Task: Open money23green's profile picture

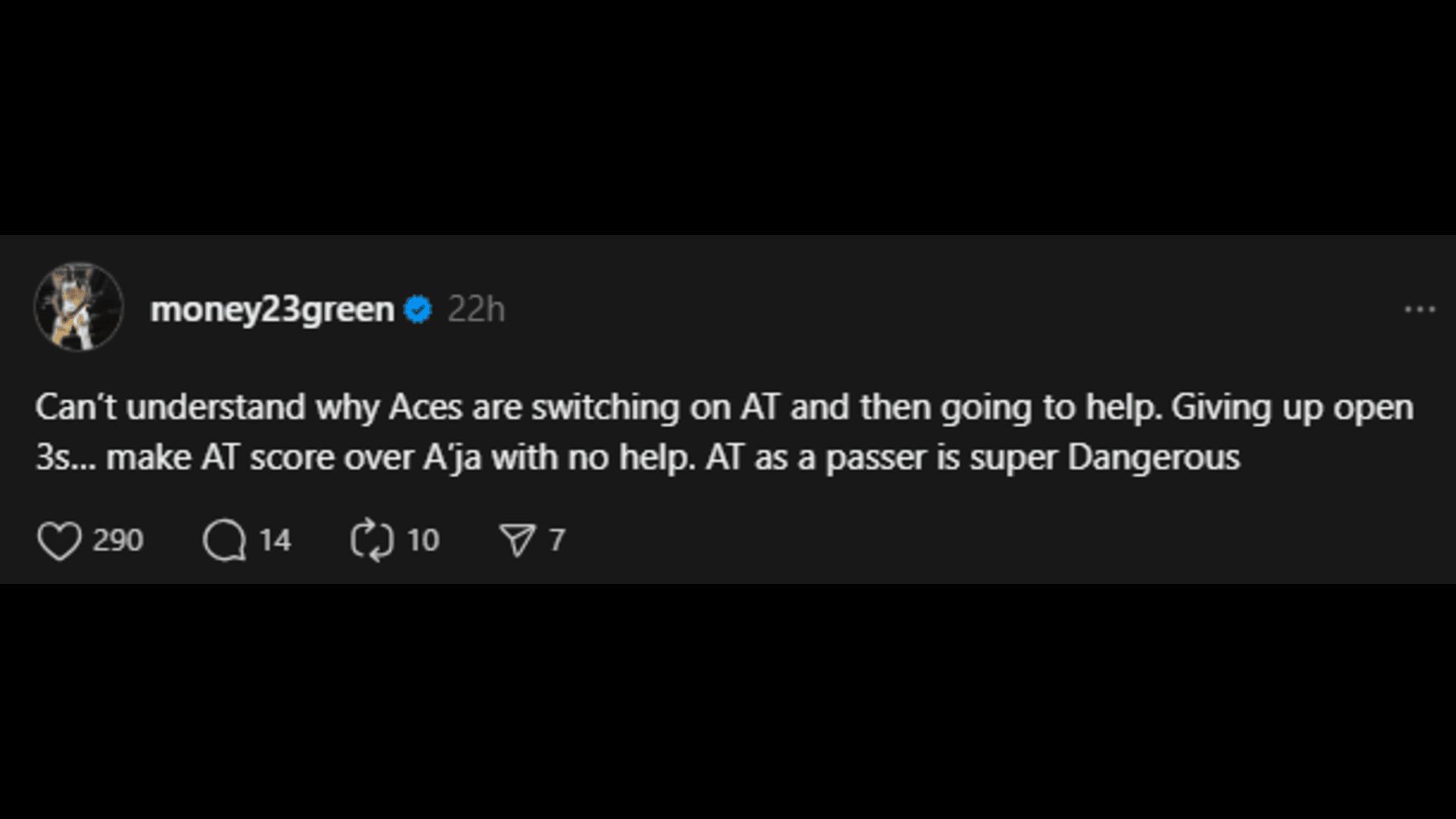Action: point(79,307)
